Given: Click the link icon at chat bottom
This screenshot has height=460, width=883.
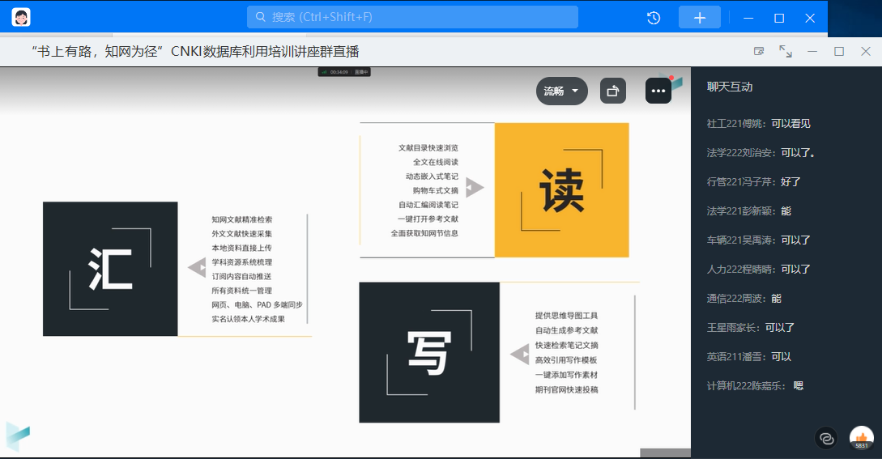Looking at the screenshot, I should (x=826, y=437).
